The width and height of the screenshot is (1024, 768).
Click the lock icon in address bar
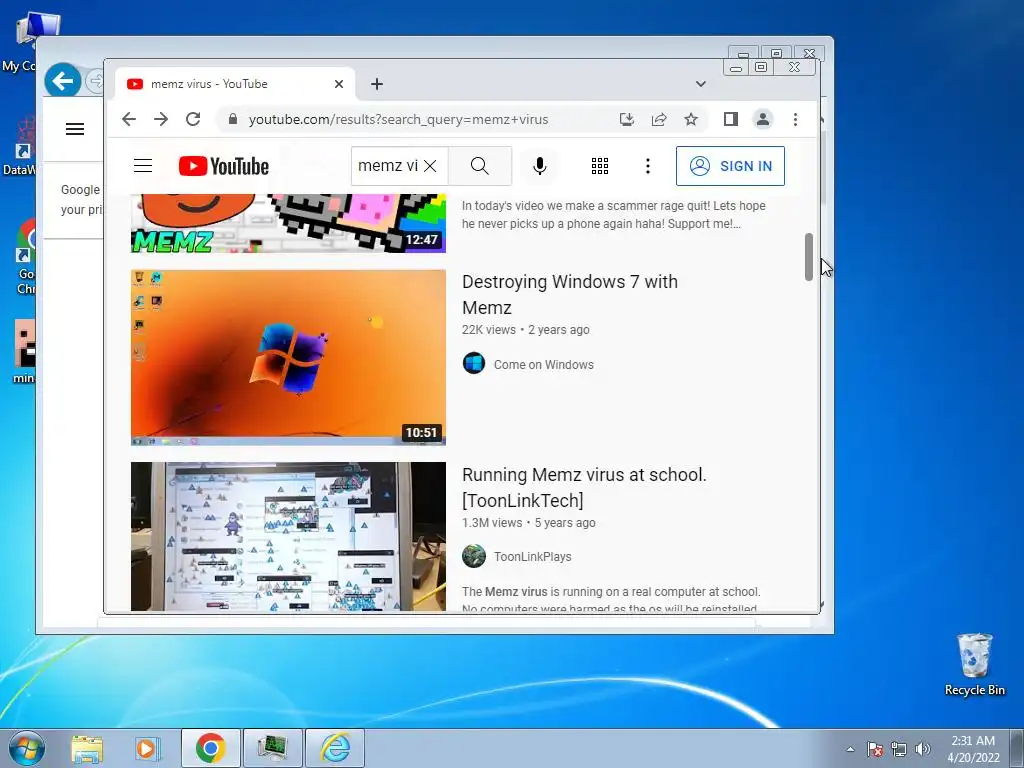point(232,119)
